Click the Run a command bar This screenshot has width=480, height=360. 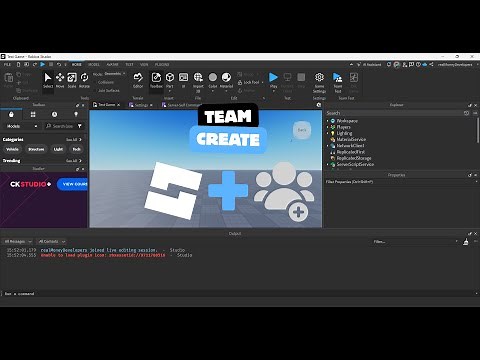coord(238,294)
